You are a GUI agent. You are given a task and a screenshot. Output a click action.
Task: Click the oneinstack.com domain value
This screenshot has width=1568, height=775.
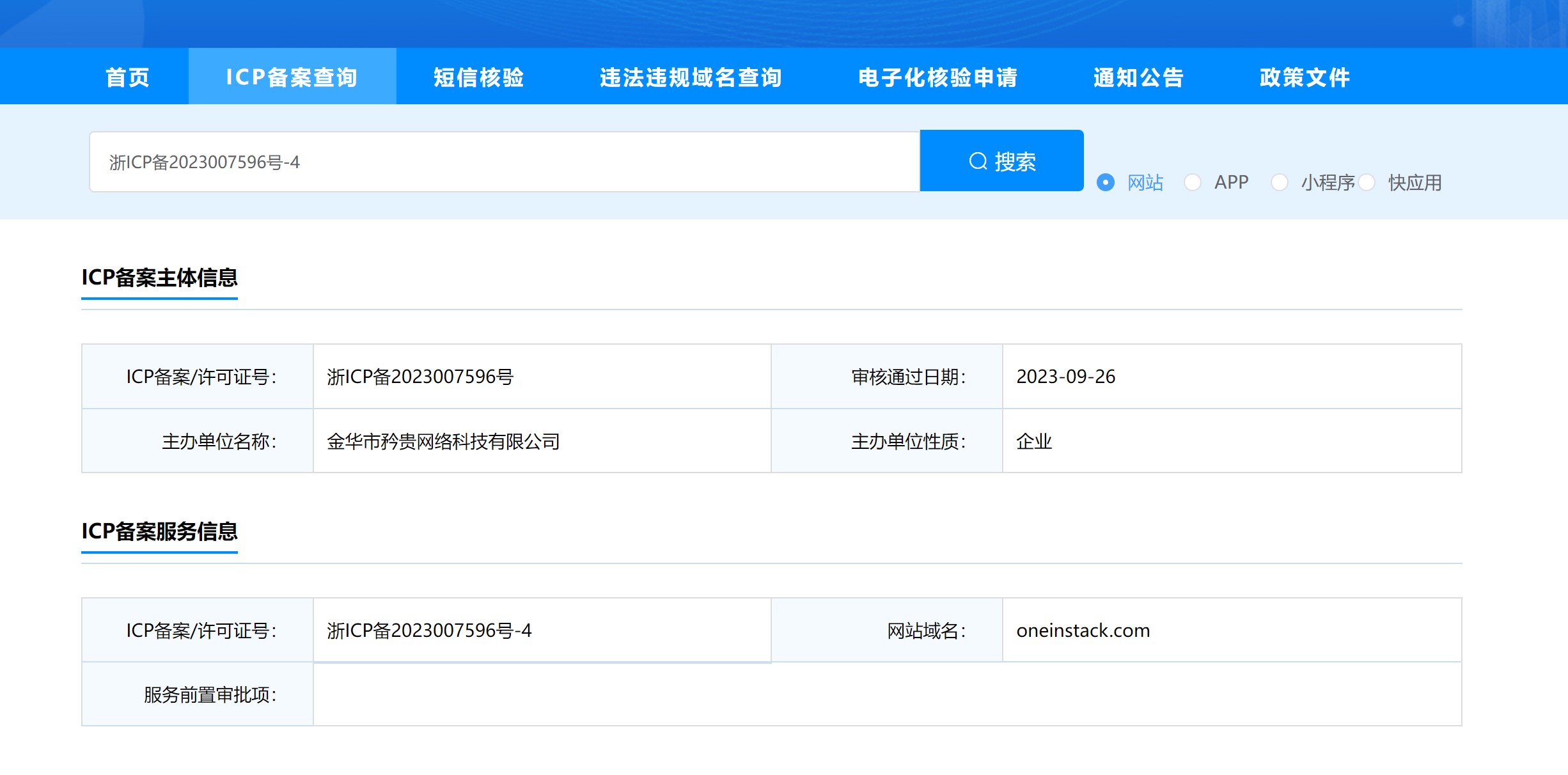click(1083, 630)
